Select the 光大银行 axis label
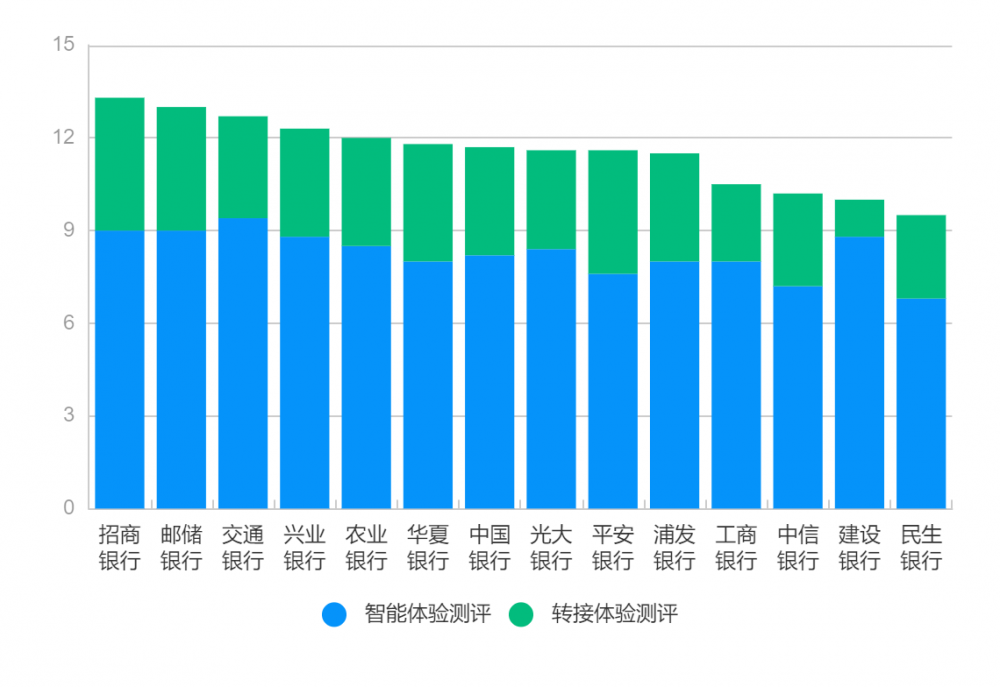 coord(552,547)
